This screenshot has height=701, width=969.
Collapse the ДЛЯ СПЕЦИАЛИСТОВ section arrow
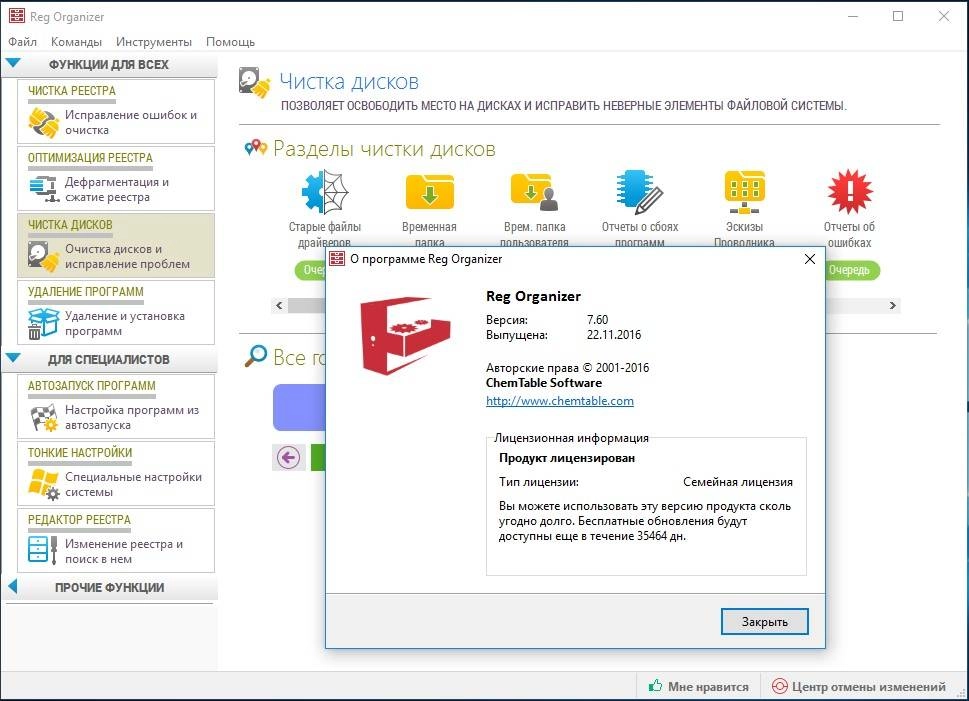tap(12, 358)
